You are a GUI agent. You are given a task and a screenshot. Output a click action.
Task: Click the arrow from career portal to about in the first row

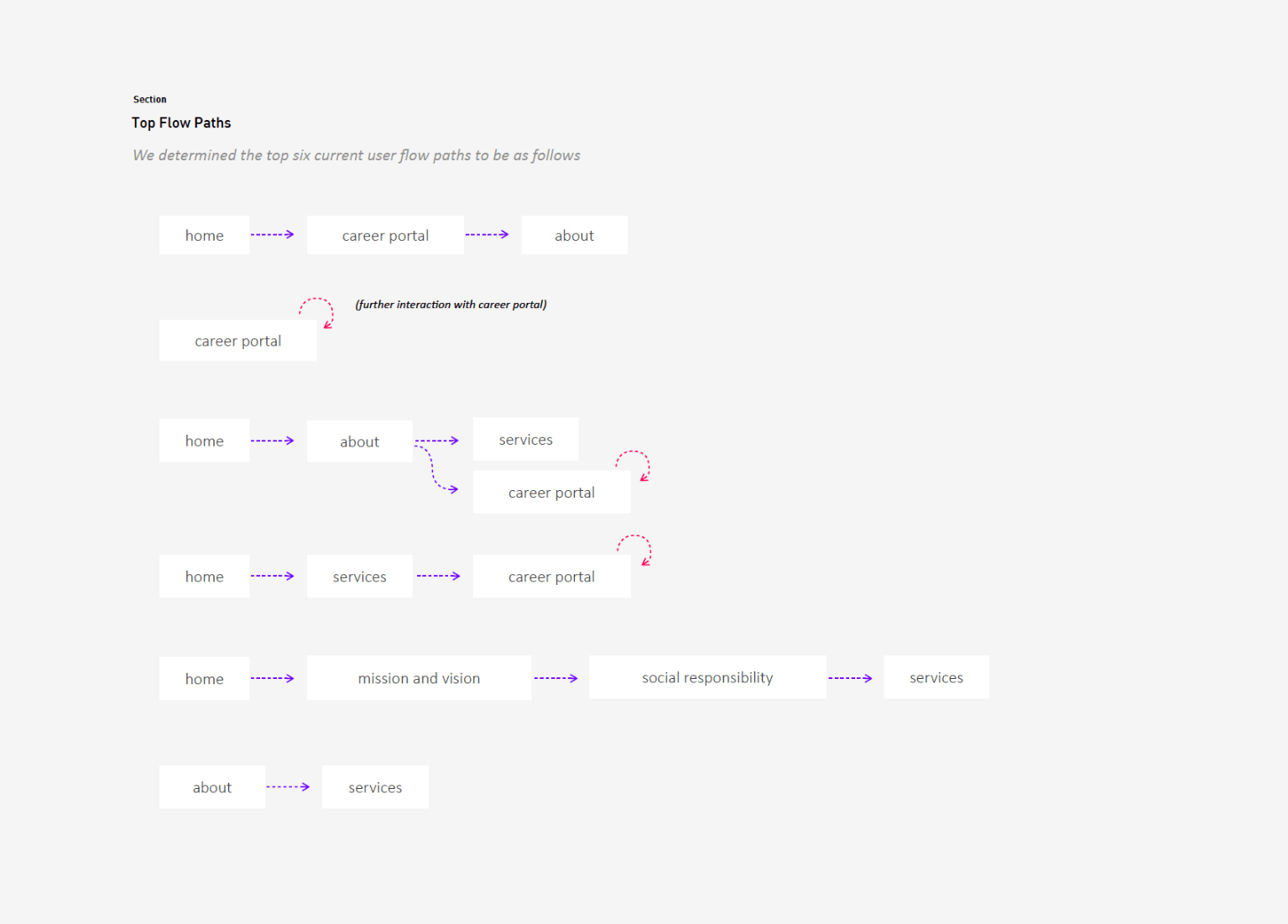click(487, 235)
